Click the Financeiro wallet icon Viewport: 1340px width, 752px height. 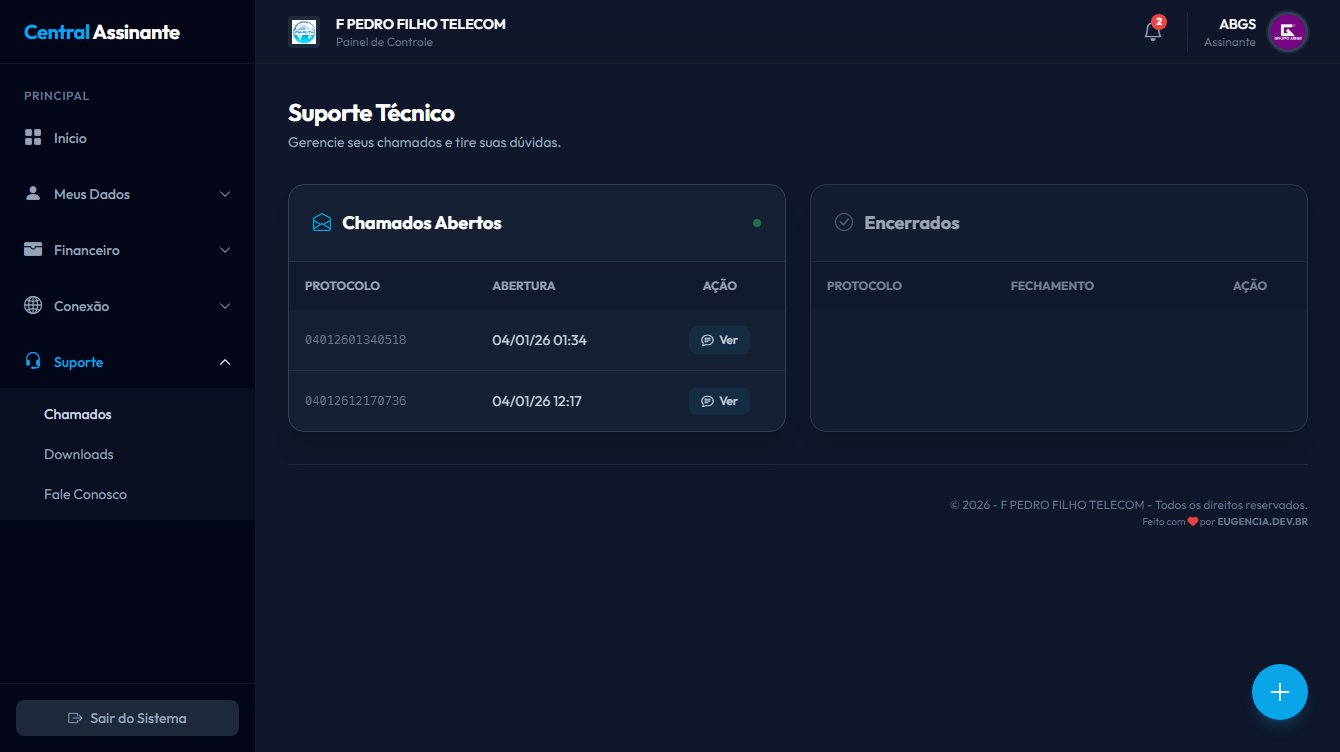(33, 250)
